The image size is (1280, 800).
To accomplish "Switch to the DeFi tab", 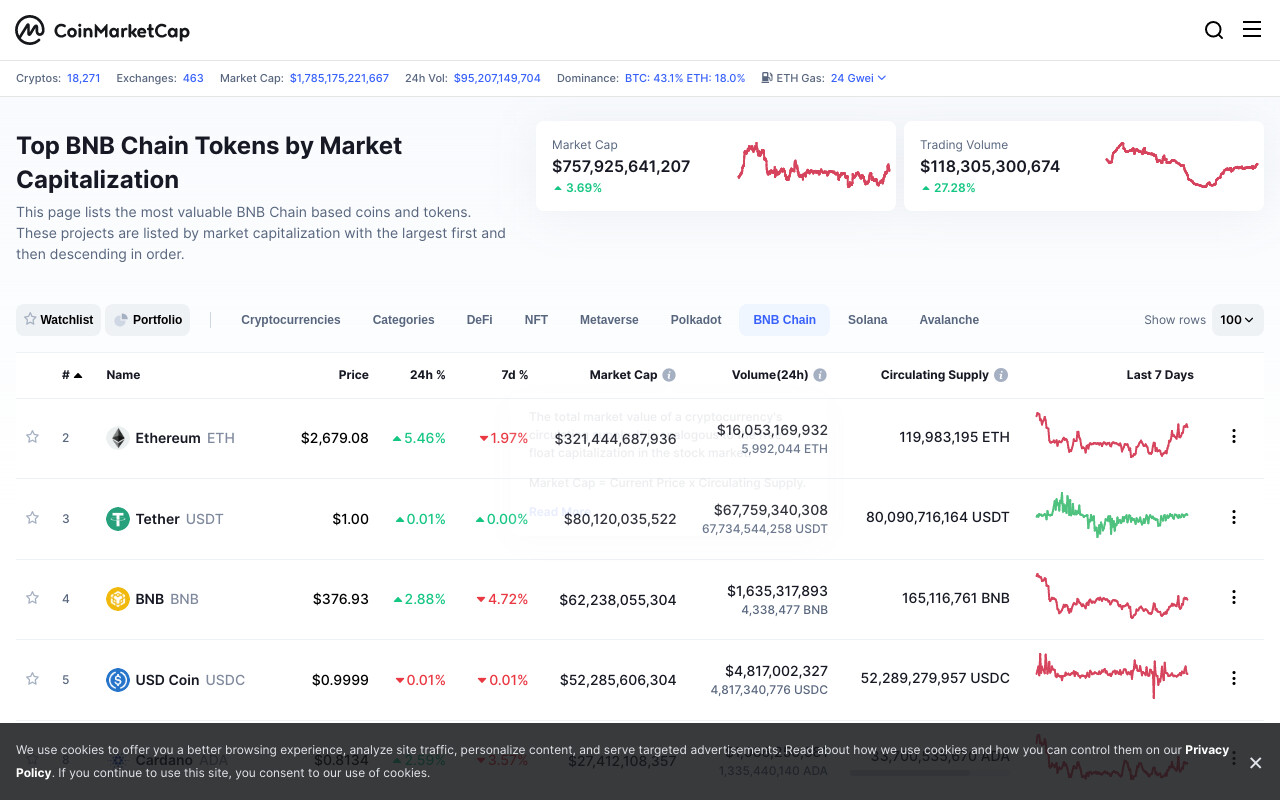I will point(479,320).
